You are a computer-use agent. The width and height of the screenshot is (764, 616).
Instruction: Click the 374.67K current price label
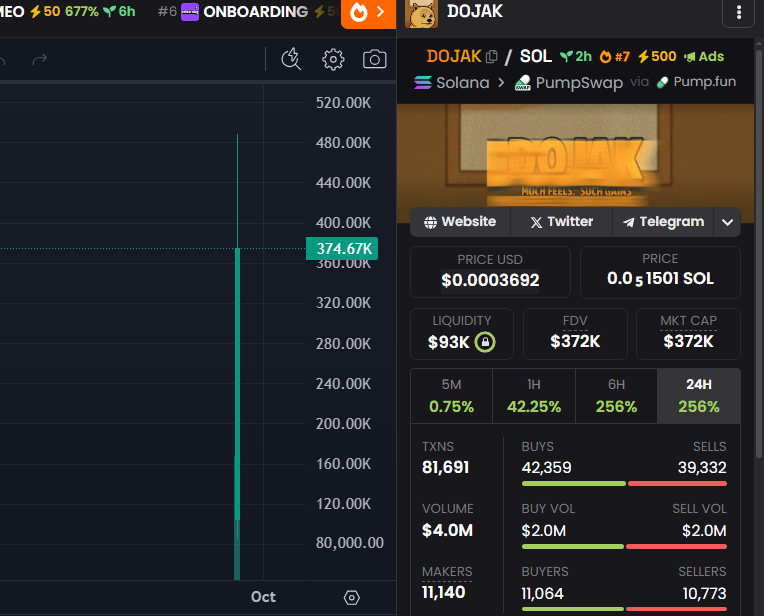tap(342, 249)
